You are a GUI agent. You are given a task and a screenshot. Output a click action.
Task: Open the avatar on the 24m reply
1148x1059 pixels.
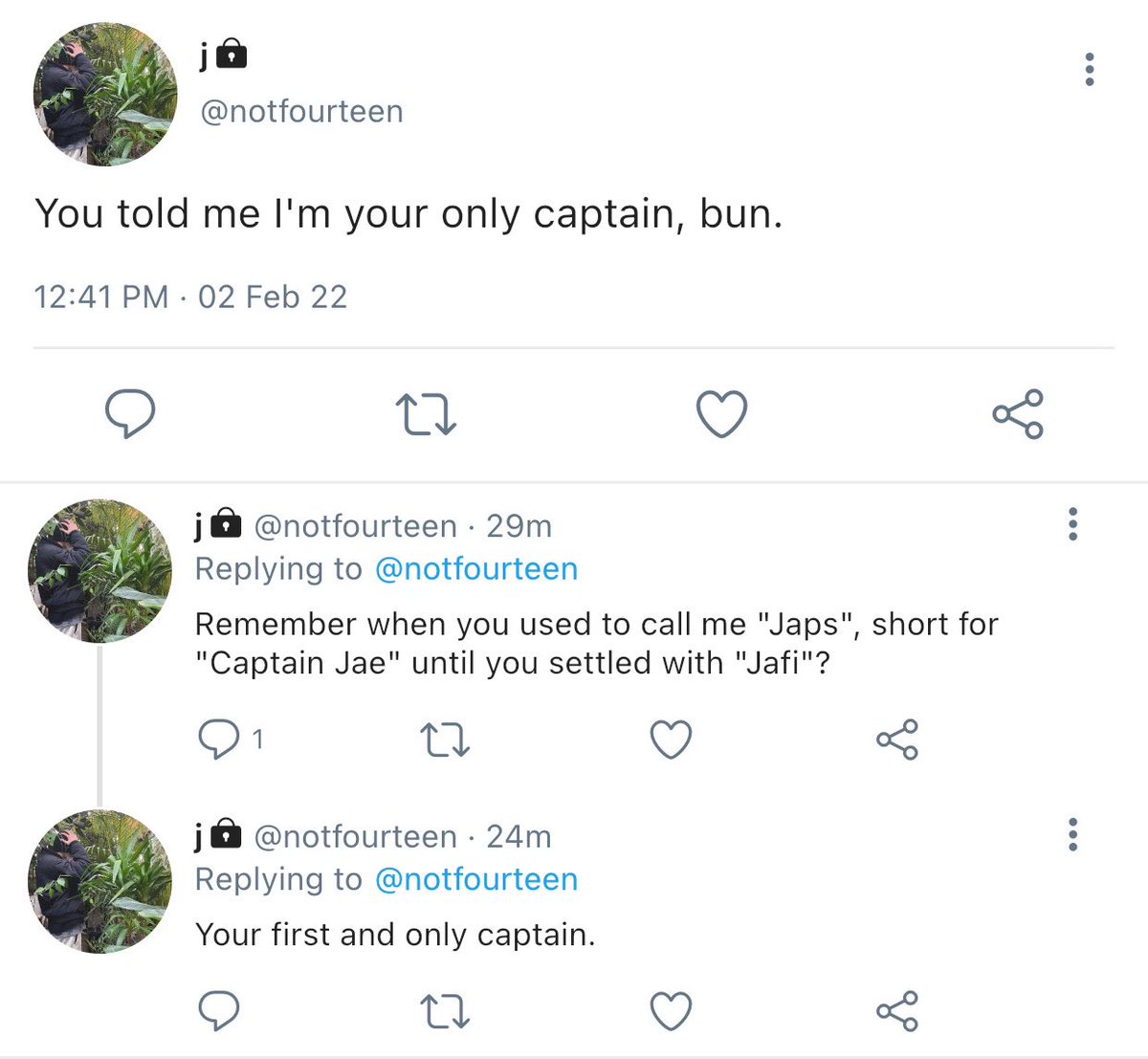(x=100, y=881)
